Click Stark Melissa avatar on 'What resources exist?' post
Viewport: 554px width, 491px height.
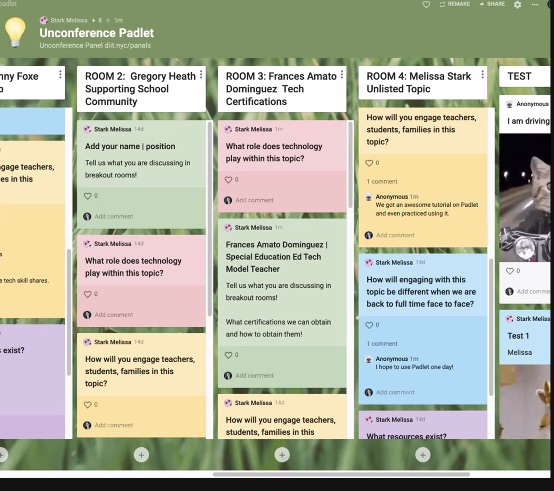[x=369, y=420]
